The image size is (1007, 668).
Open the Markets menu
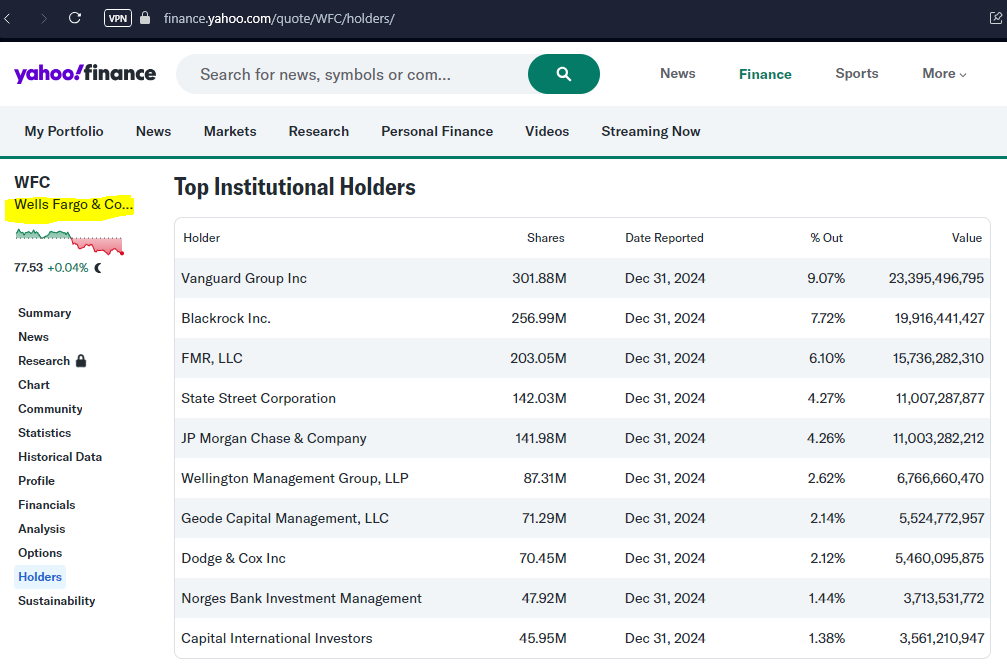[230, 131]
